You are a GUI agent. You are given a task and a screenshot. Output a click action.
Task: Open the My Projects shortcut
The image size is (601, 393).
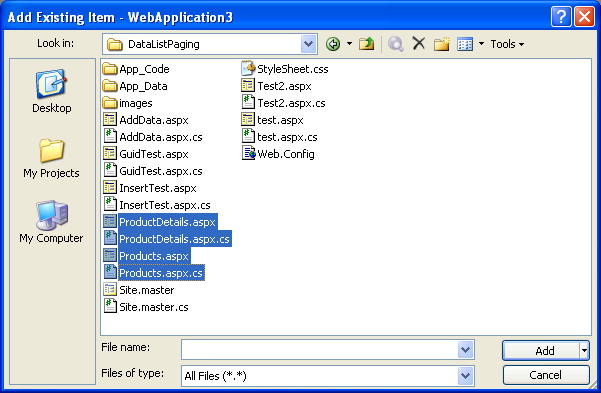pos(51,158)
